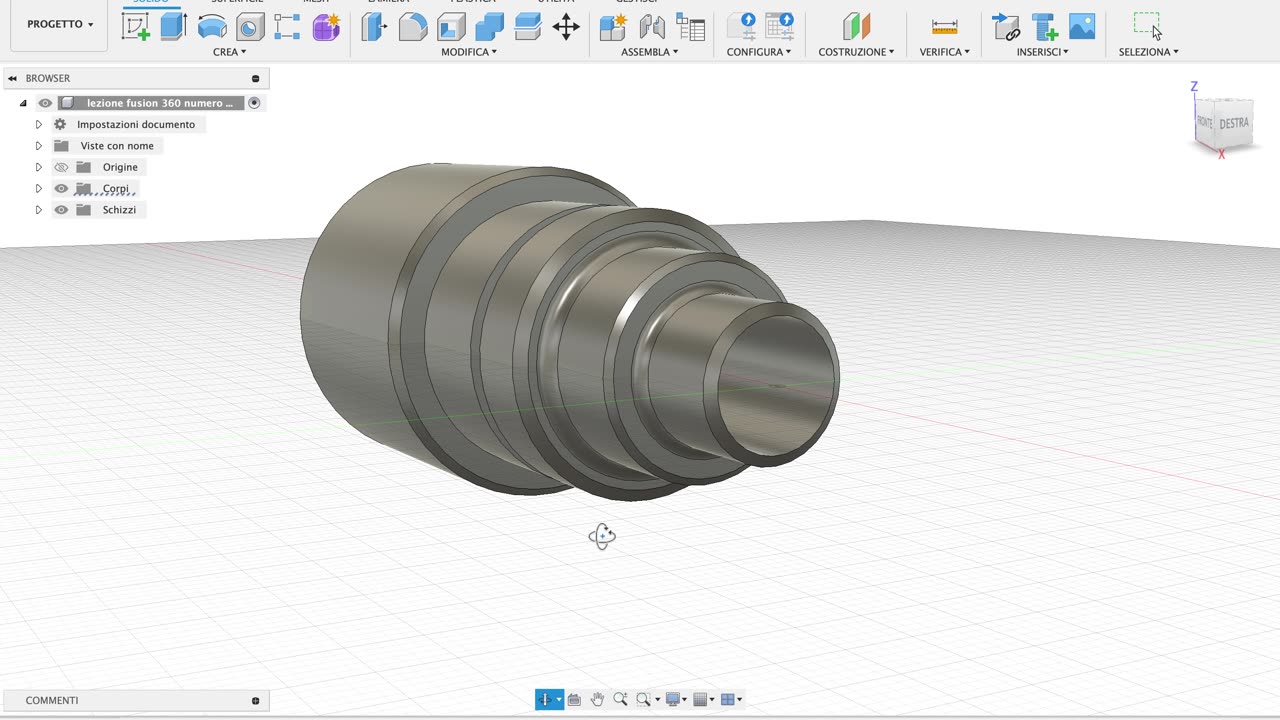
Task: Show the hidden Origine folder
Action: pyautogui.click(x=61, y=167)
